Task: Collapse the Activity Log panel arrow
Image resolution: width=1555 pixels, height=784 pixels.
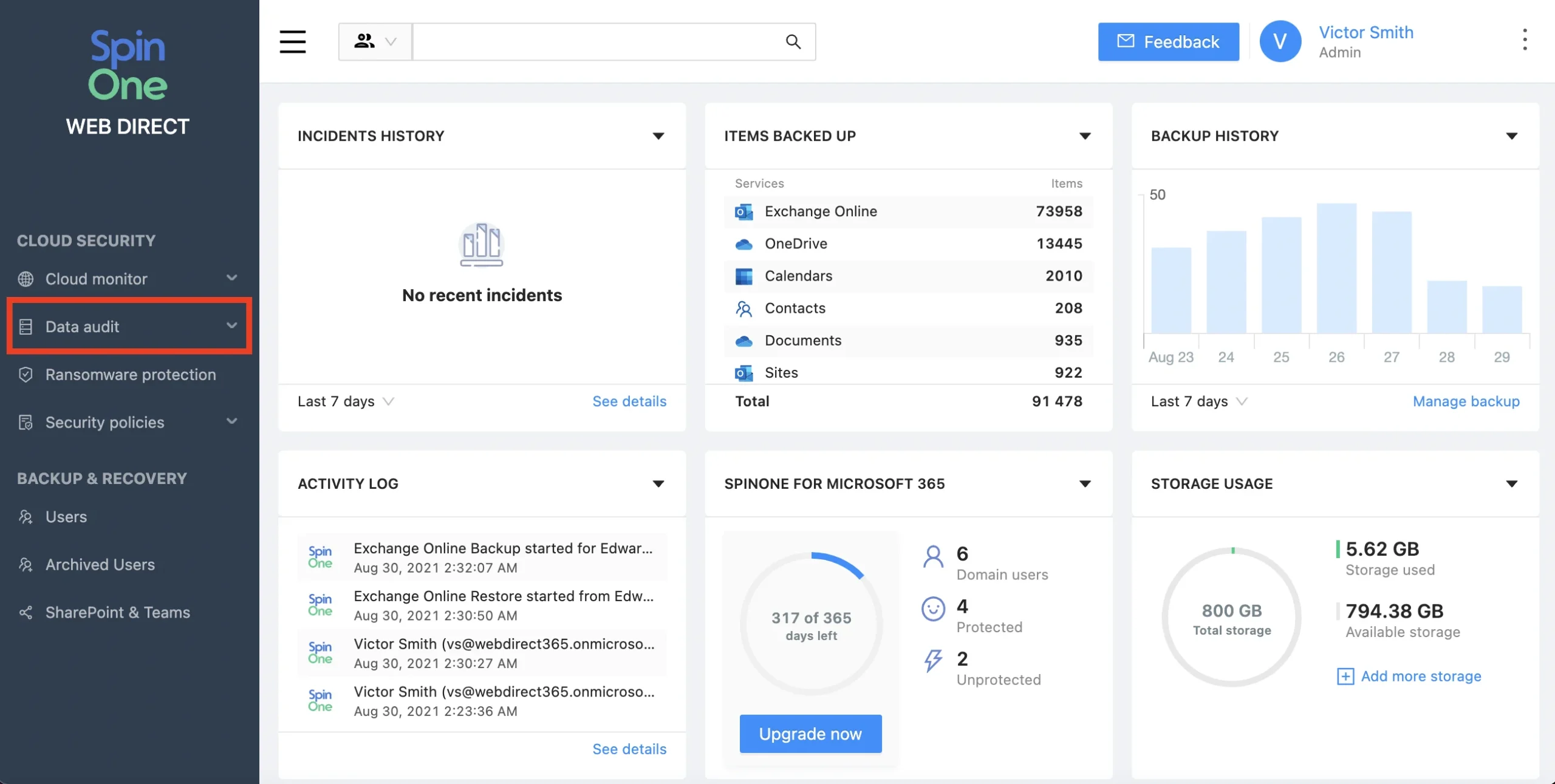Action: tap(658, 484)
